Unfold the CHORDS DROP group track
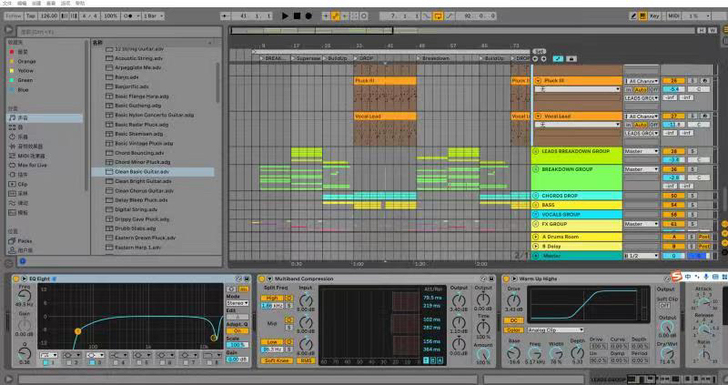728x385 pixels. [x=535, y=196]
